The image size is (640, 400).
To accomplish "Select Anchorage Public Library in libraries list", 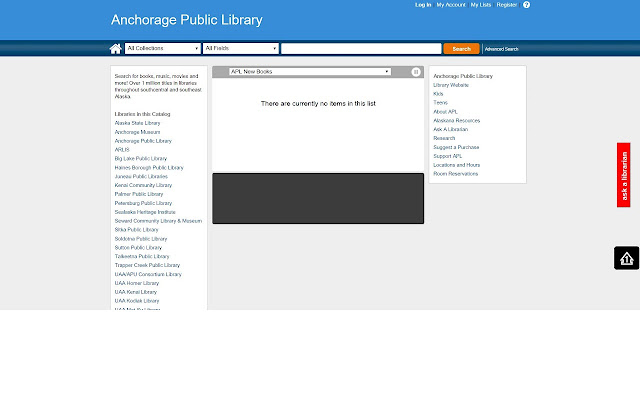I will [143, 141].
